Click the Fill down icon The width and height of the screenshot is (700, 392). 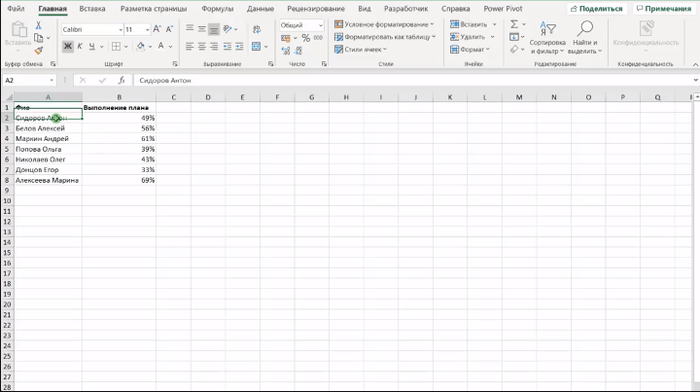pos(514,37)
